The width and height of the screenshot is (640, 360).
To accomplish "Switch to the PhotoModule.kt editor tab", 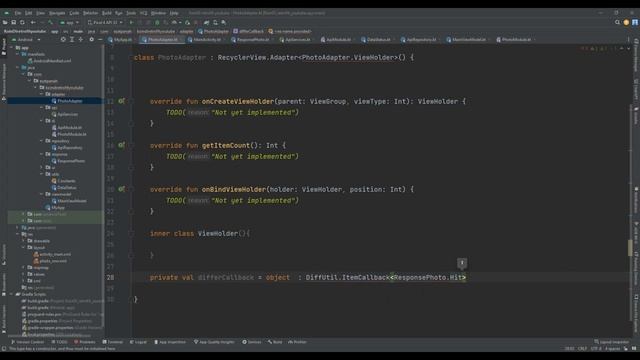I will tap(516, 40).
